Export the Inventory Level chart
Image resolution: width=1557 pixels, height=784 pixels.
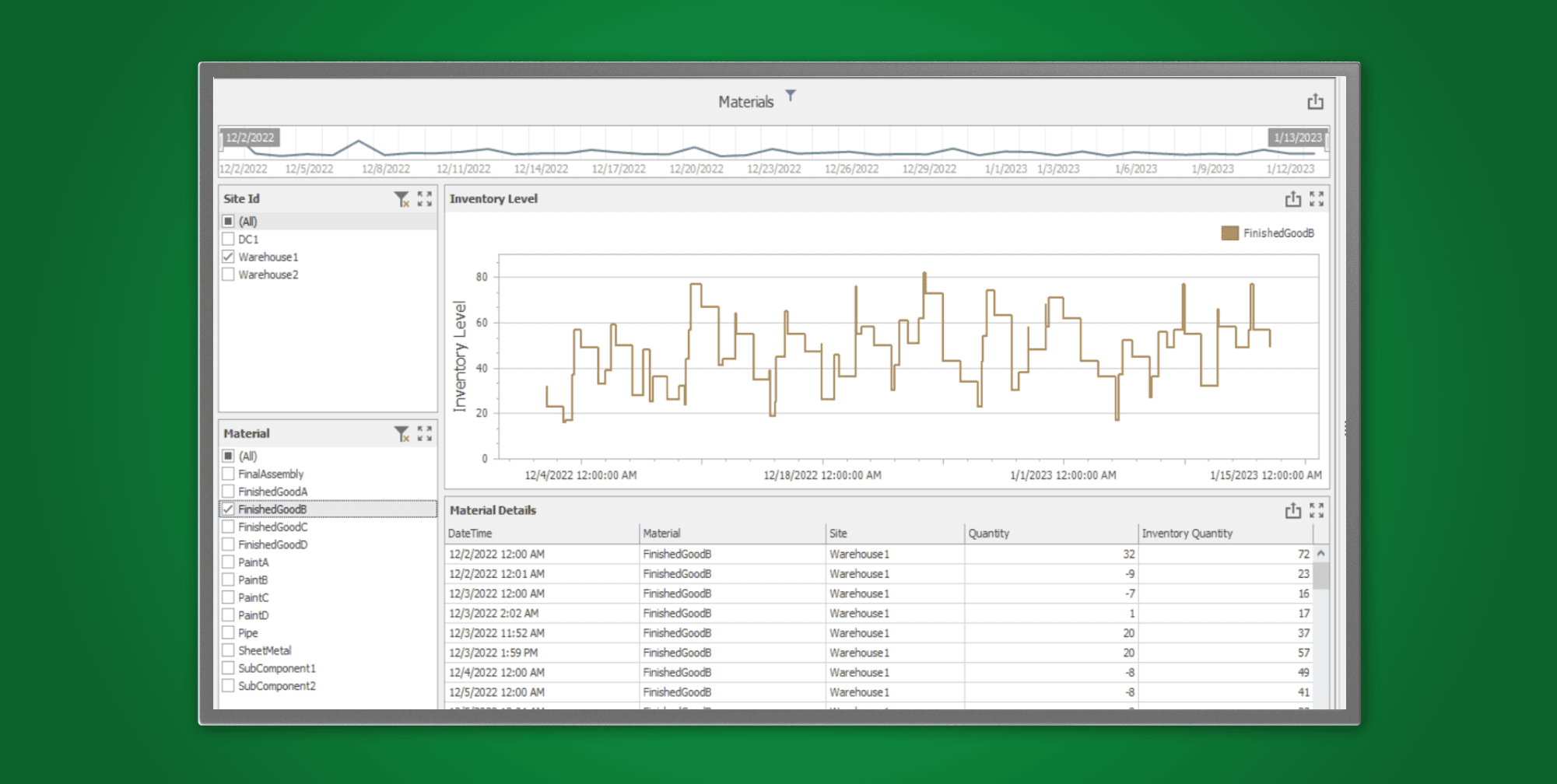click(1292, 199)
